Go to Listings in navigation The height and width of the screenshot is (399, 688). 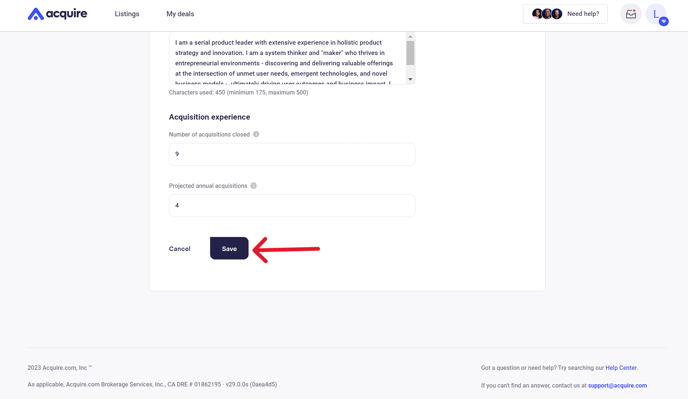pyautogui.click(x=127, y=14)
